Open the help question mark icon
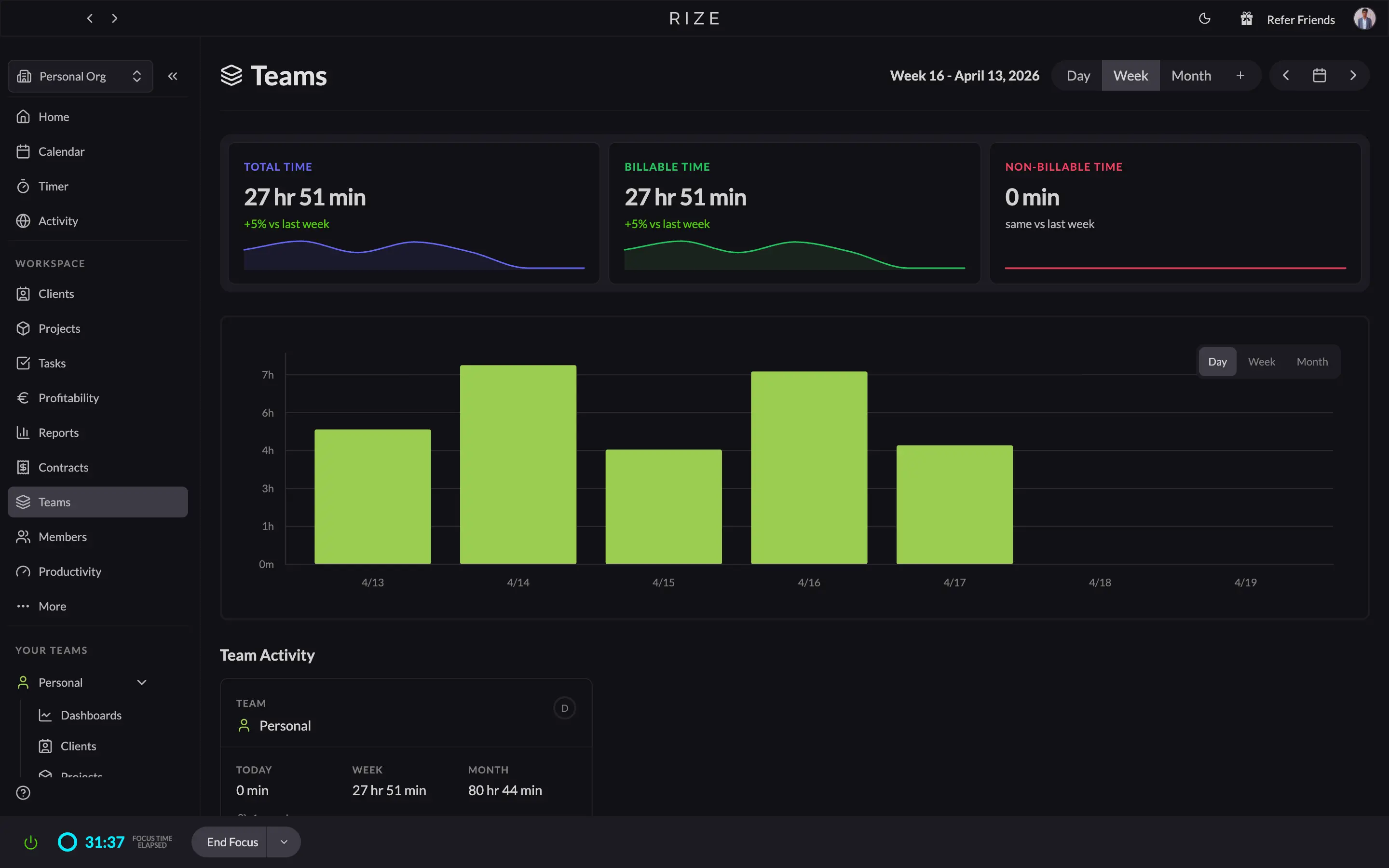Screen dimensions: 1389x868 click(x=23, y=793)
